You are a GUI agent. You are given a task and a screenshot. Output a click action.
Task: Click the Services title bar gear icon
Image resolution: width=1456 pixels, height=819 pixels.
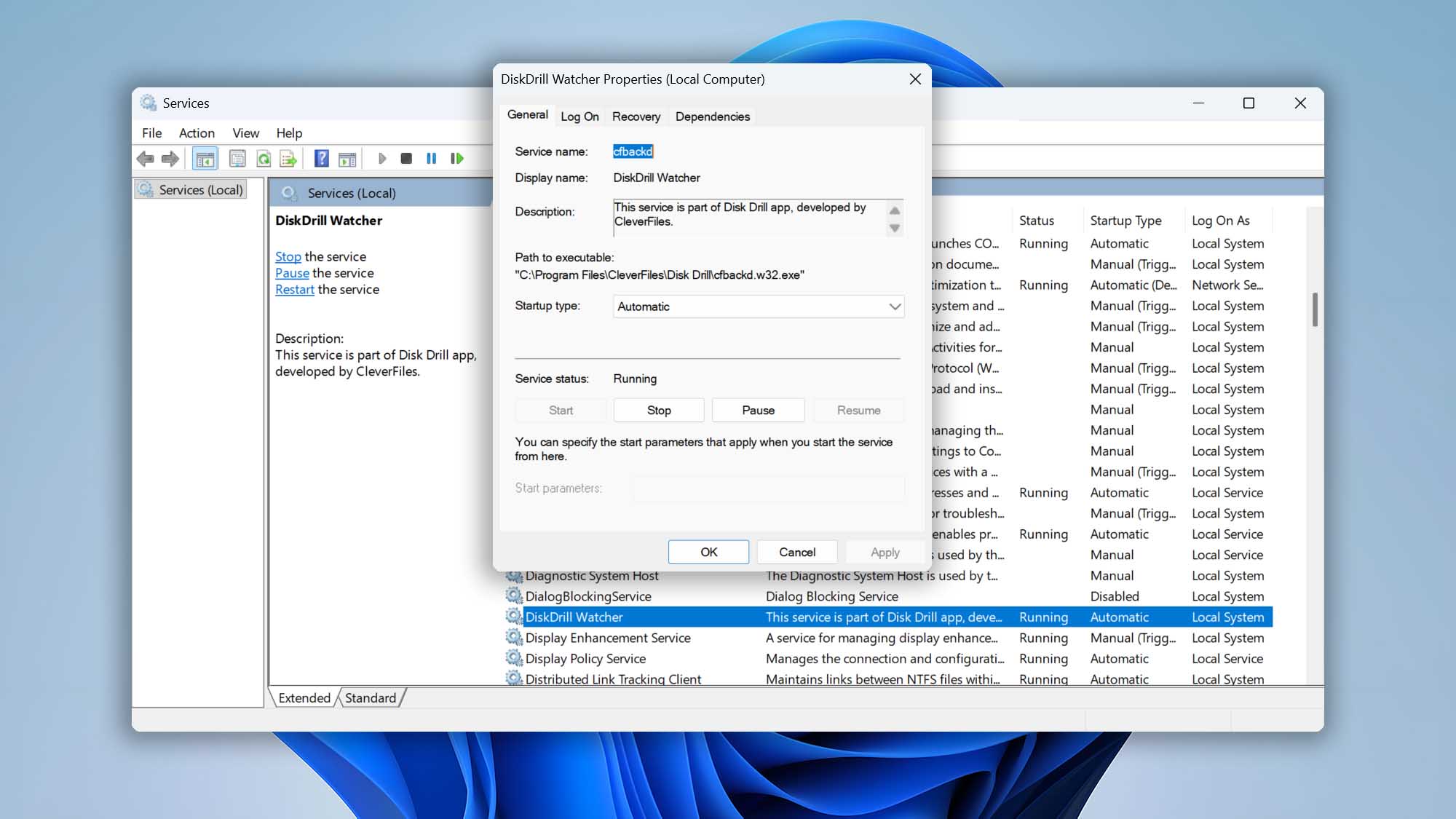[x=149, y=103]
